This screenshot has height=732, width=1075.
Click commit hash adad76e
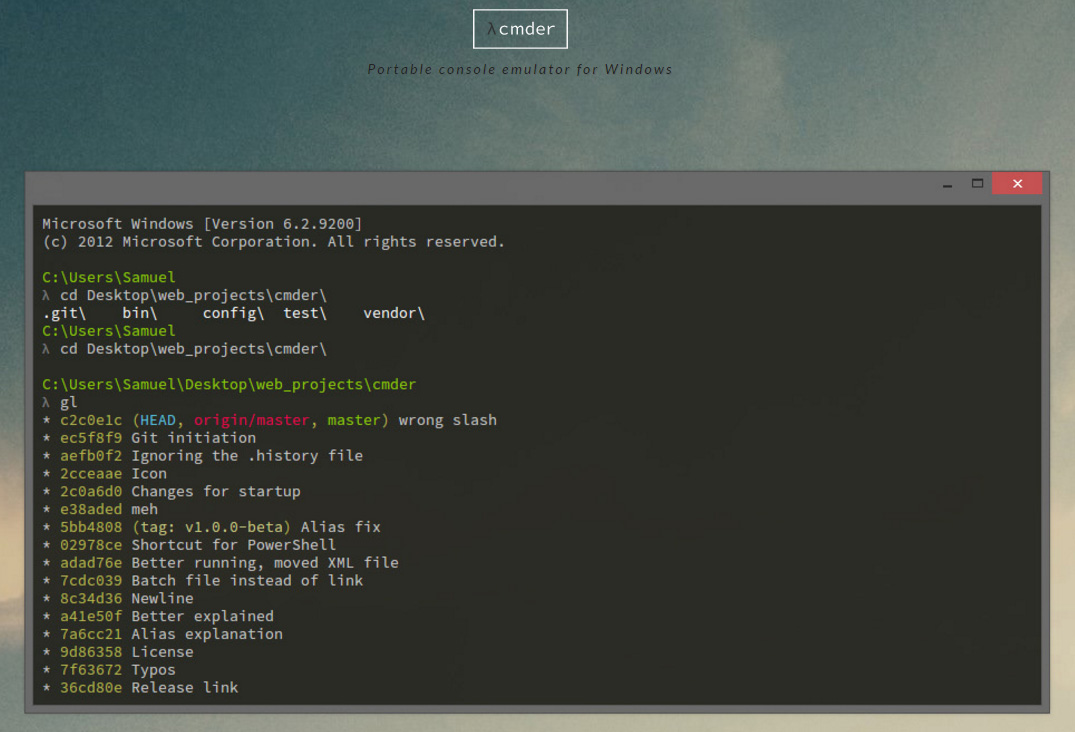(91, 563)
